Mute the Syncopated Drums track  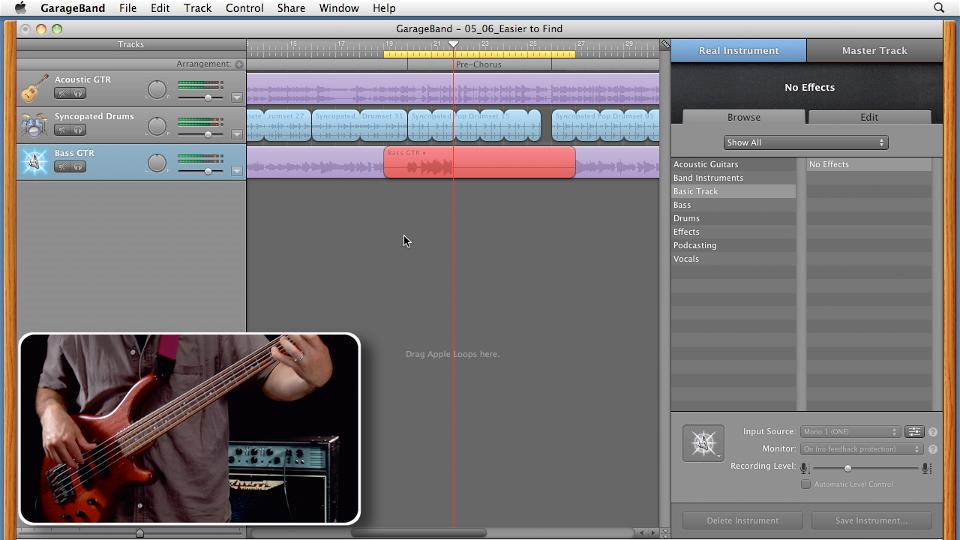[x=62, y=130]
